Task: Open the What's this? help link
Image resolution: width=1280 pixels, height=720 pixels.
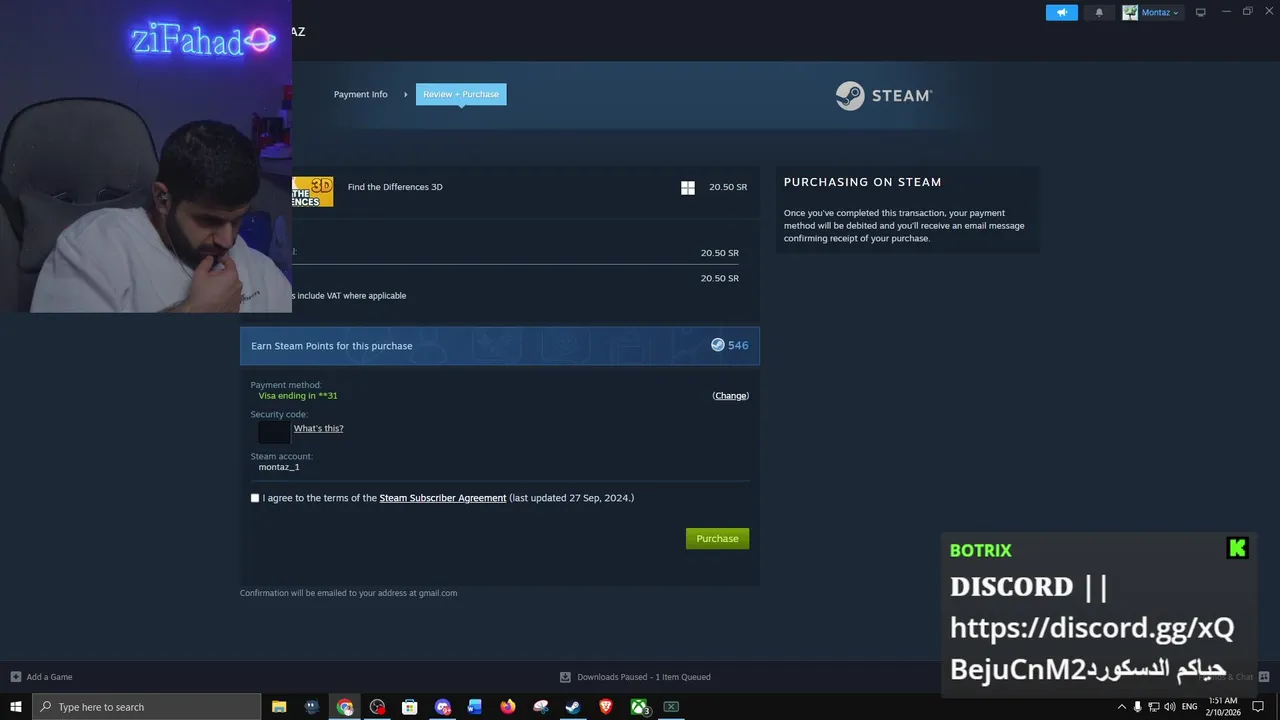Action: click(x=318, y=428)
